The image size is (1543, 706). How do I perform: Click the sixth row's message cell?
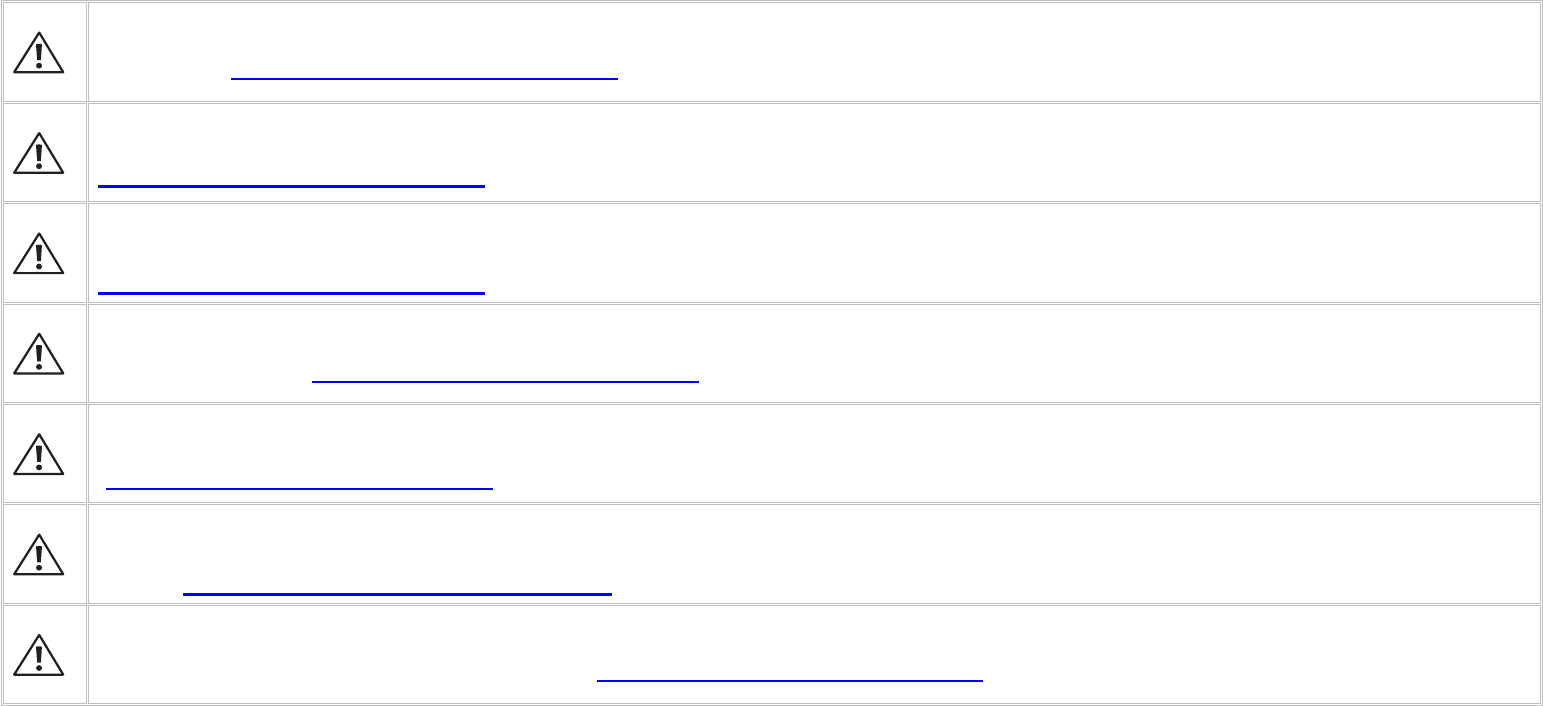1000,542
